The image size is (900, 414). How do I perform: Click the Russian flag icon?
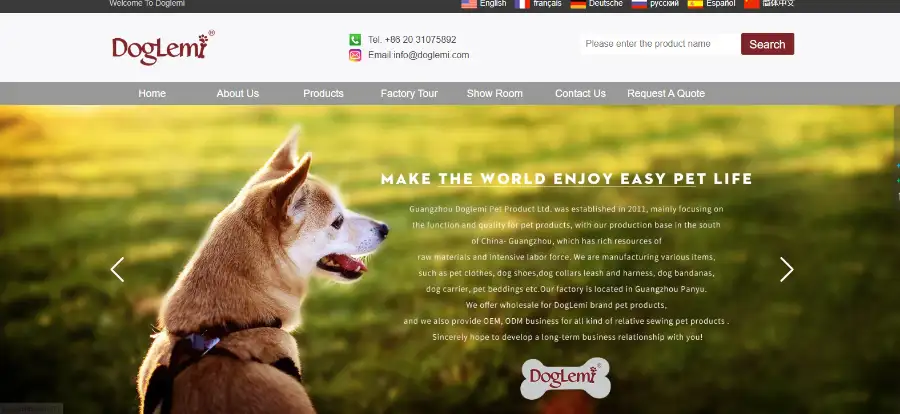point(639,4)
